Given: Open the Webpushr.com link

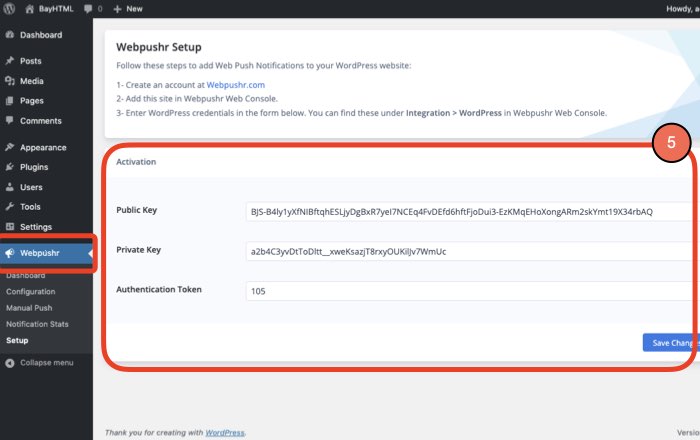Looking at the screenshot, I should click(x=236, y=85).
